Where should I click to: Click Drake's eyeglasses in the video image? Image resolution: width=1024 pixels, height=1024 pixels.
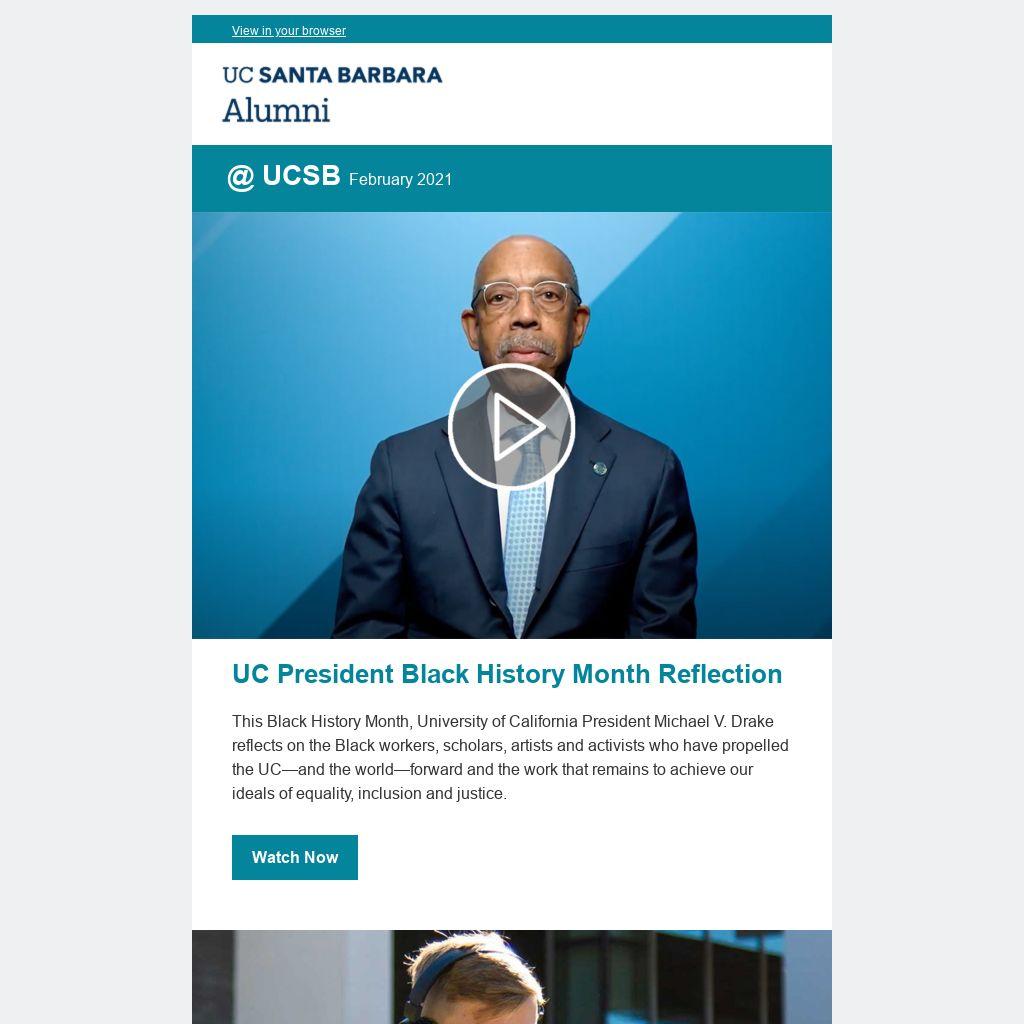pos(526,296)
